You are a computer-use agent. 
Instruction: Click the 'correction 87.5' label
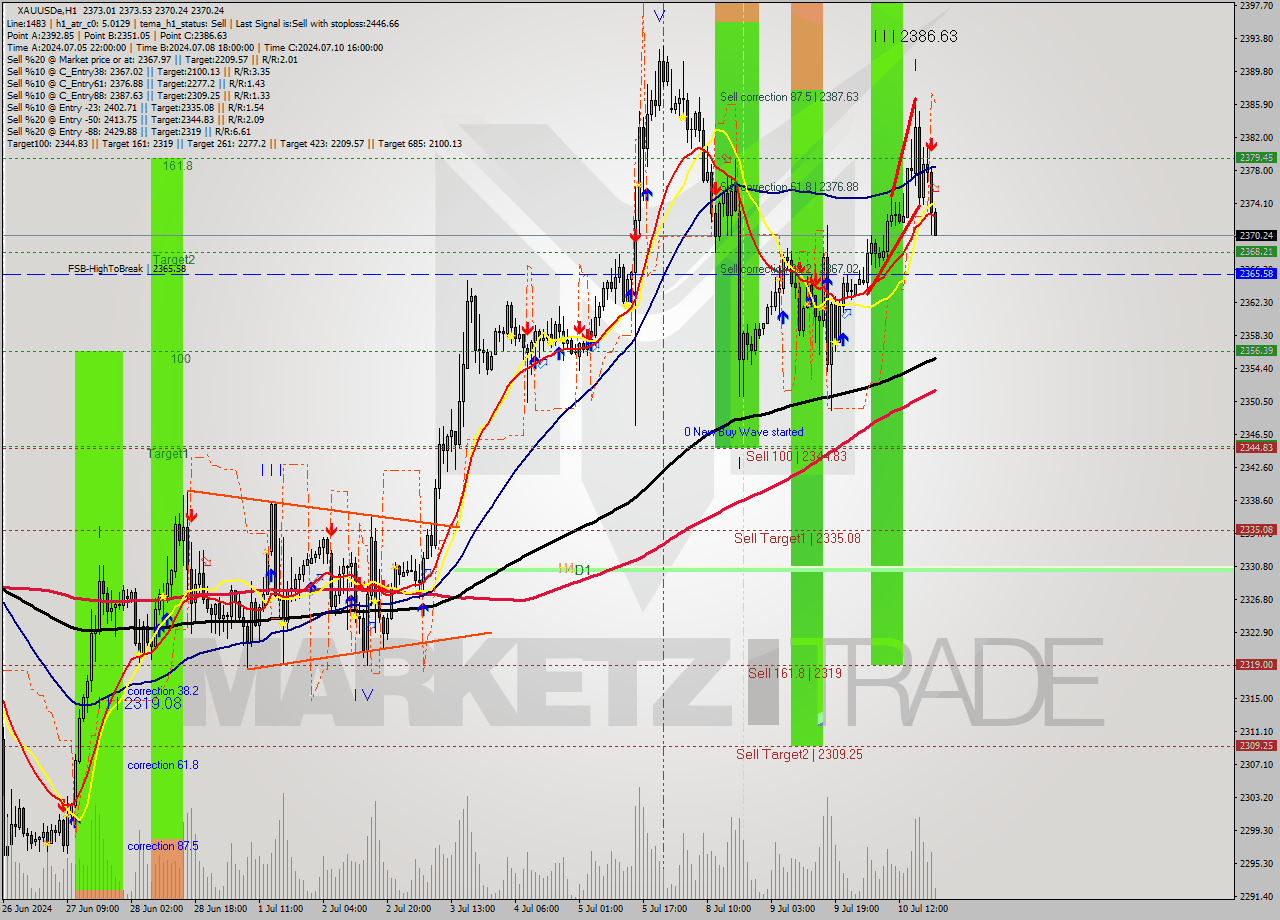click(162, 846)
